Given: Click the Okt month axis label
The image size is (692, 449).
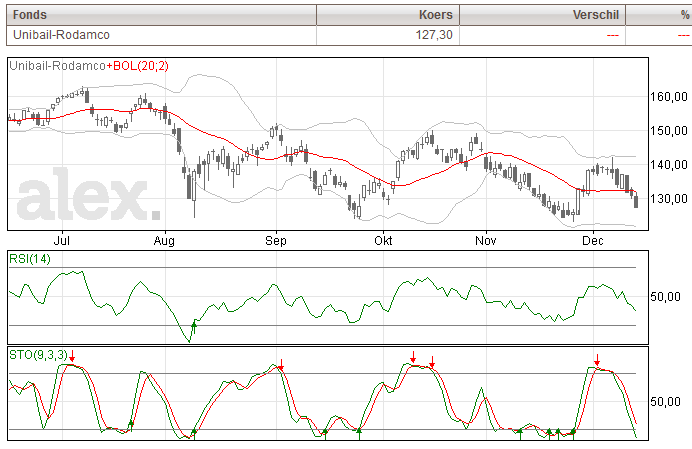Looking at the screenshot, I should pyautogui.click(x=383, y=241).
